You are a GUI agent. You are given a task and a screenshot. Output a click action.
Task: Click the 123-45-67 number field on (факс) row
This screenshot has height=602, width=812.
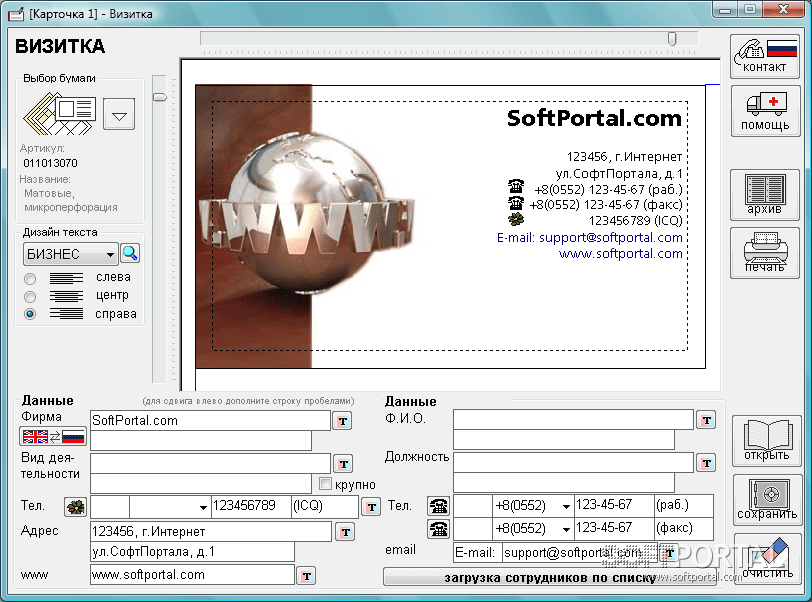point(614,528)
